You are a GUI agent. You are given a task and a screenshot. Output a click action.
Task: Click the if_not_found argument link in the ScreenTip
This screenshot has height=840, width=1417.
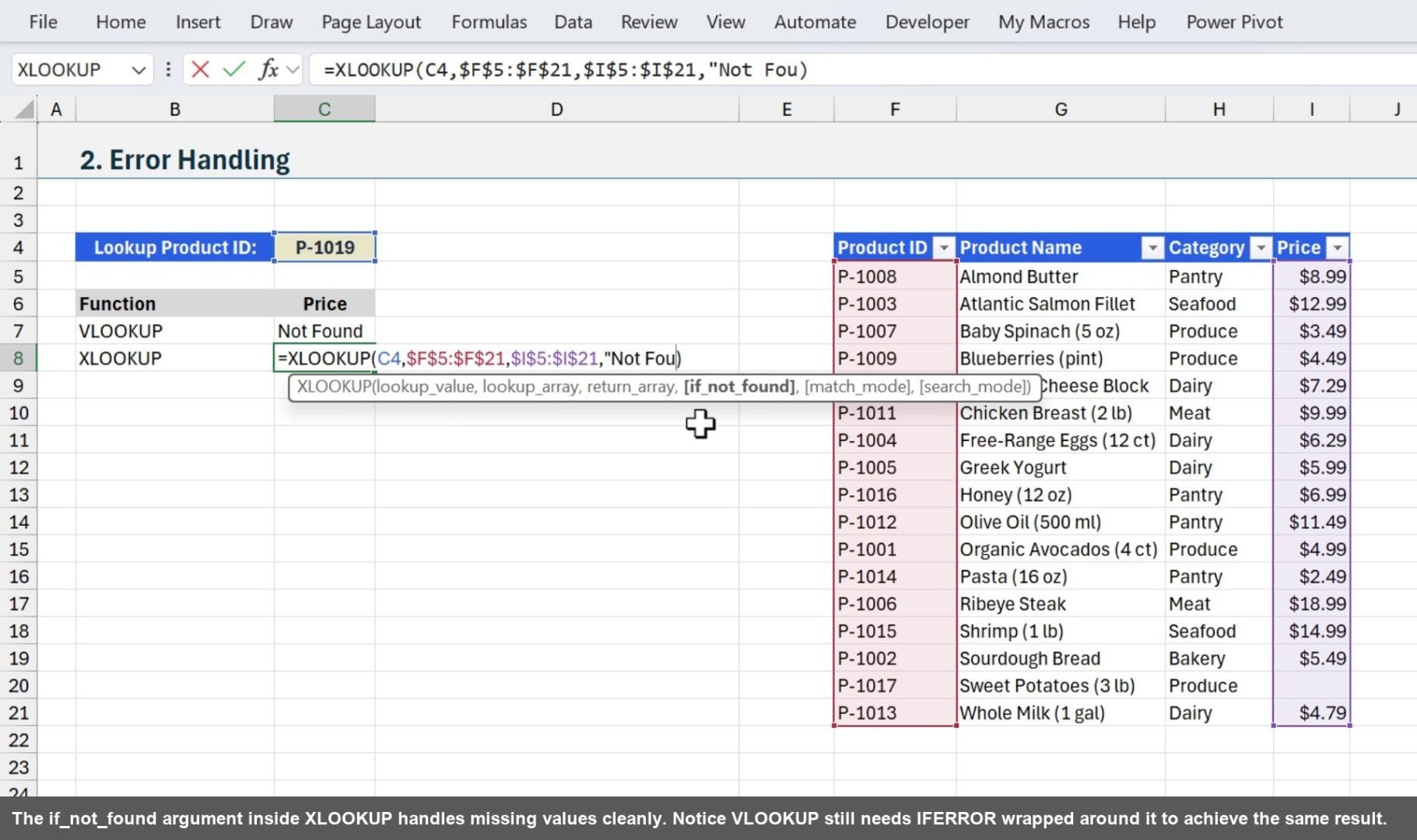(x=738, y=387)
